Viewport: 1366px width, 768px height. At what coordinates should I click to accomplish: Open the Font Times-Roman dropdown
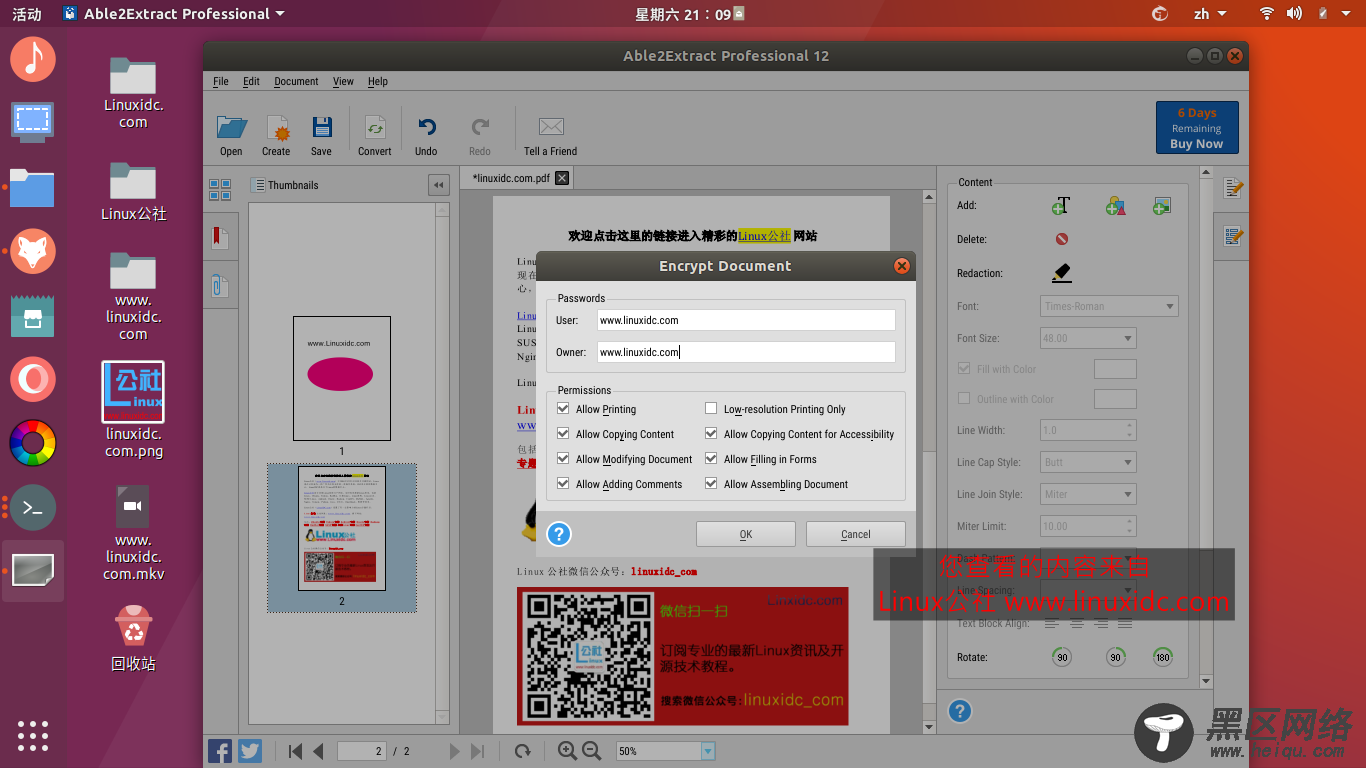(x=1109, y=306)
